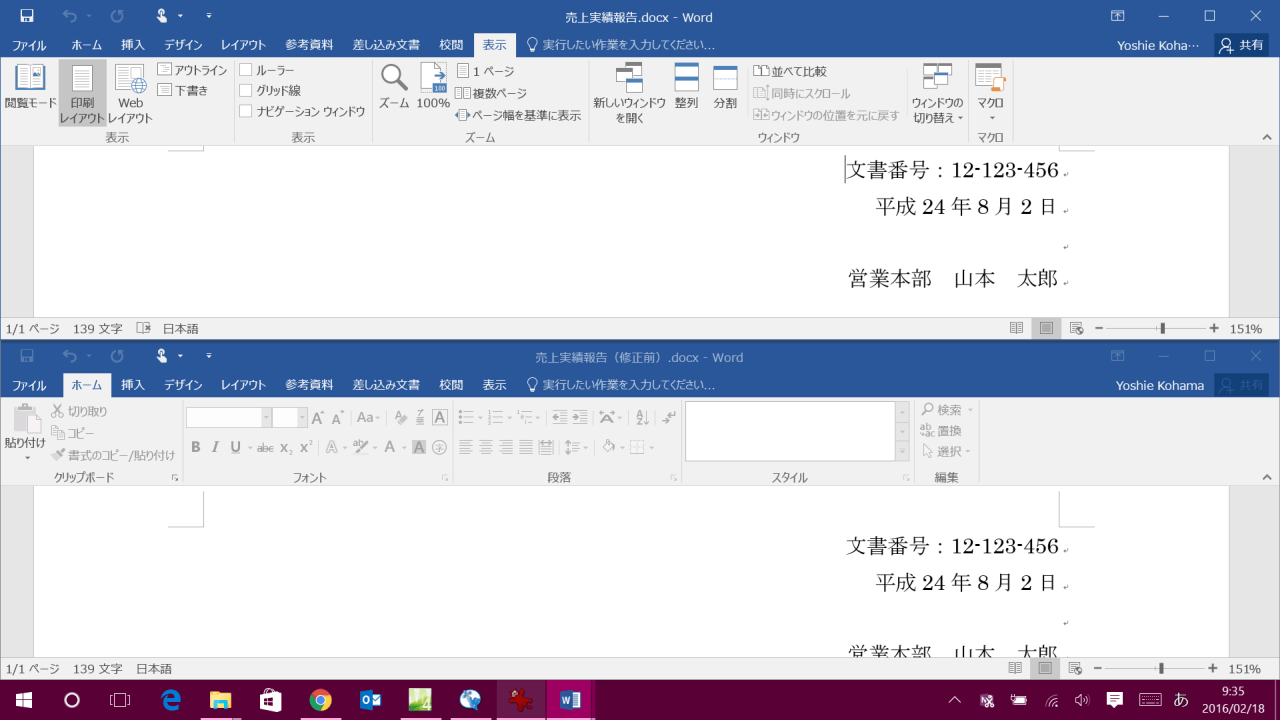Set zoom to 100% from the ribbon
The height and width of the screenshot is (720, 1280).
click(x=433, y=86)
